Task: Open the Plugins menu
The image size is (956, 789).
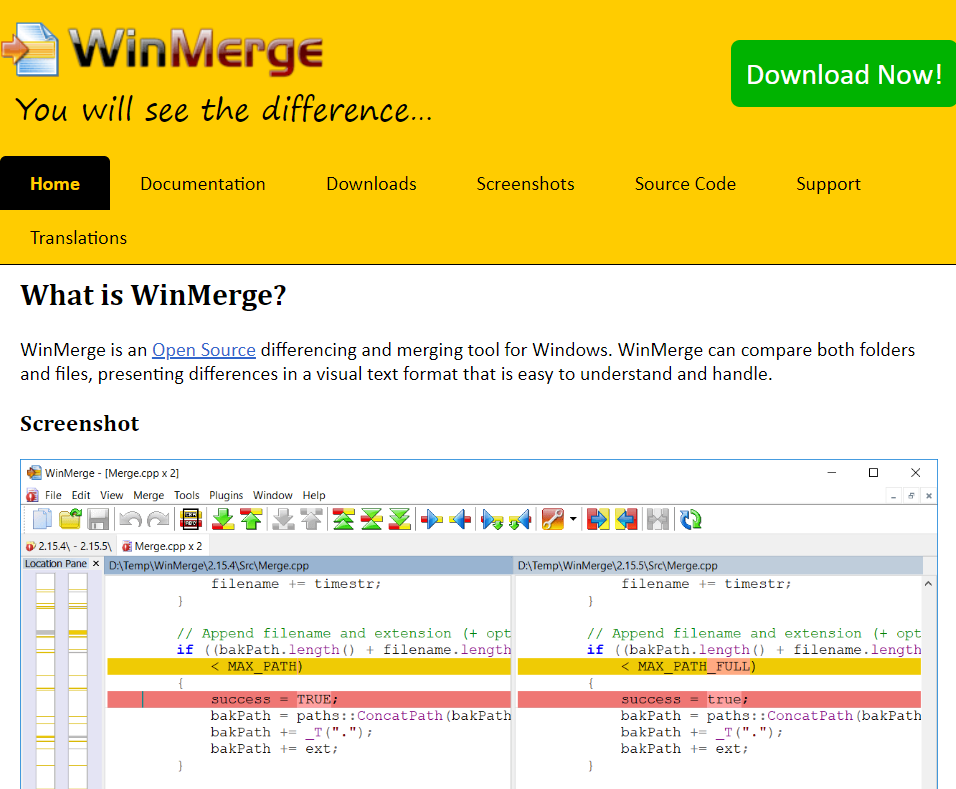Action: tap(226, 495)
